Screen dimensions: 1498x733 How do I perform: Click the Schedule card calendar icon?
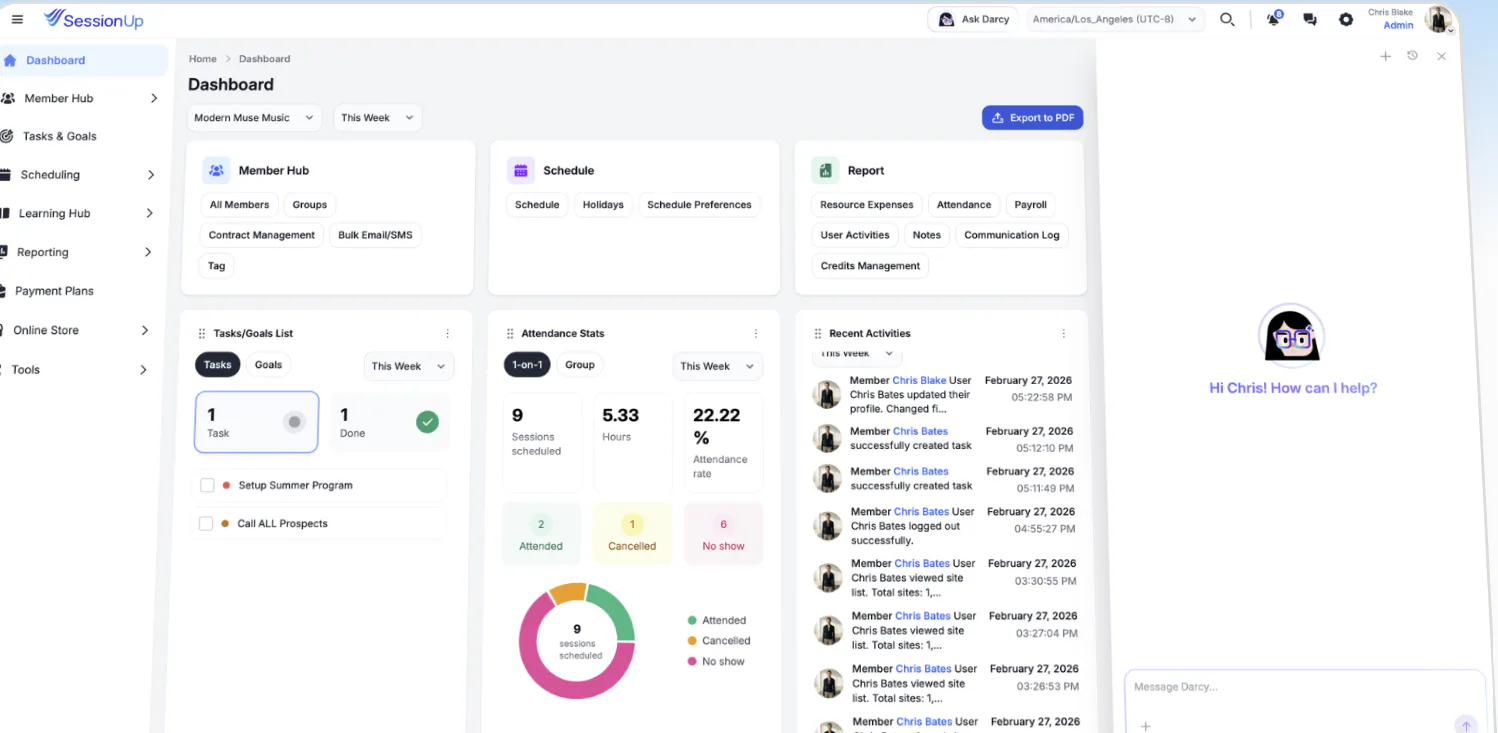[521, 170]
